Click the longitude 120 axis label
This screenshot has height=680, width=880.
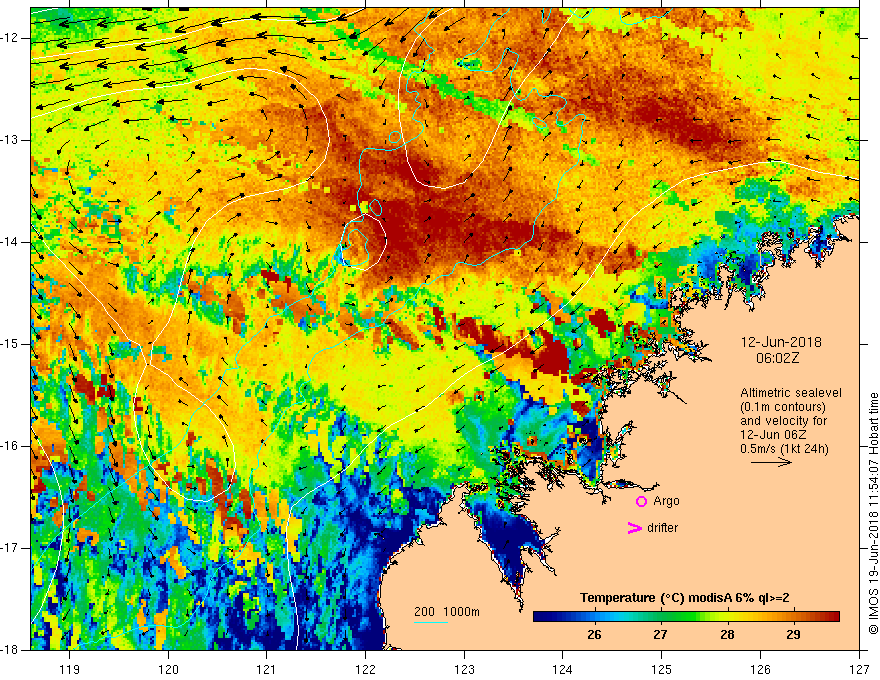(x=168, y=669)
